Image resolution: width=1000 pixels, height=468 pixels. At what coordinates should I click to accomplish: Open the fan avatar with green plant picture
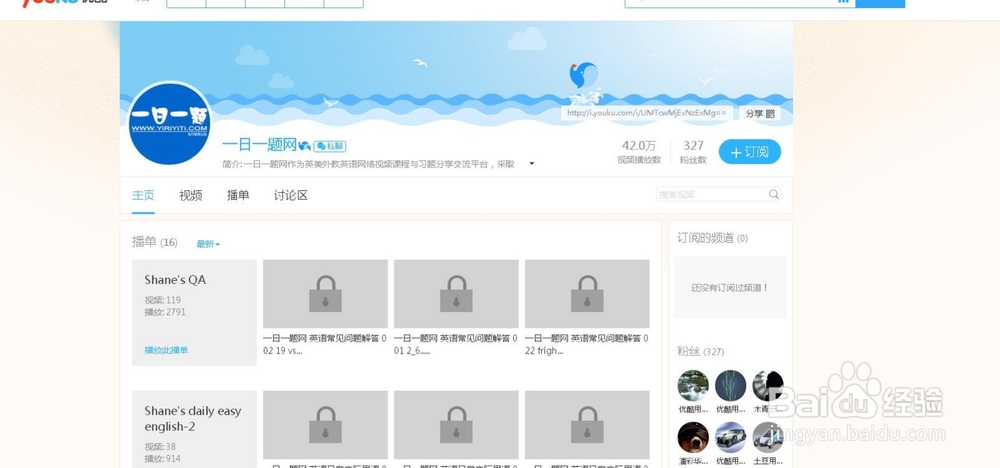point(731,386)
